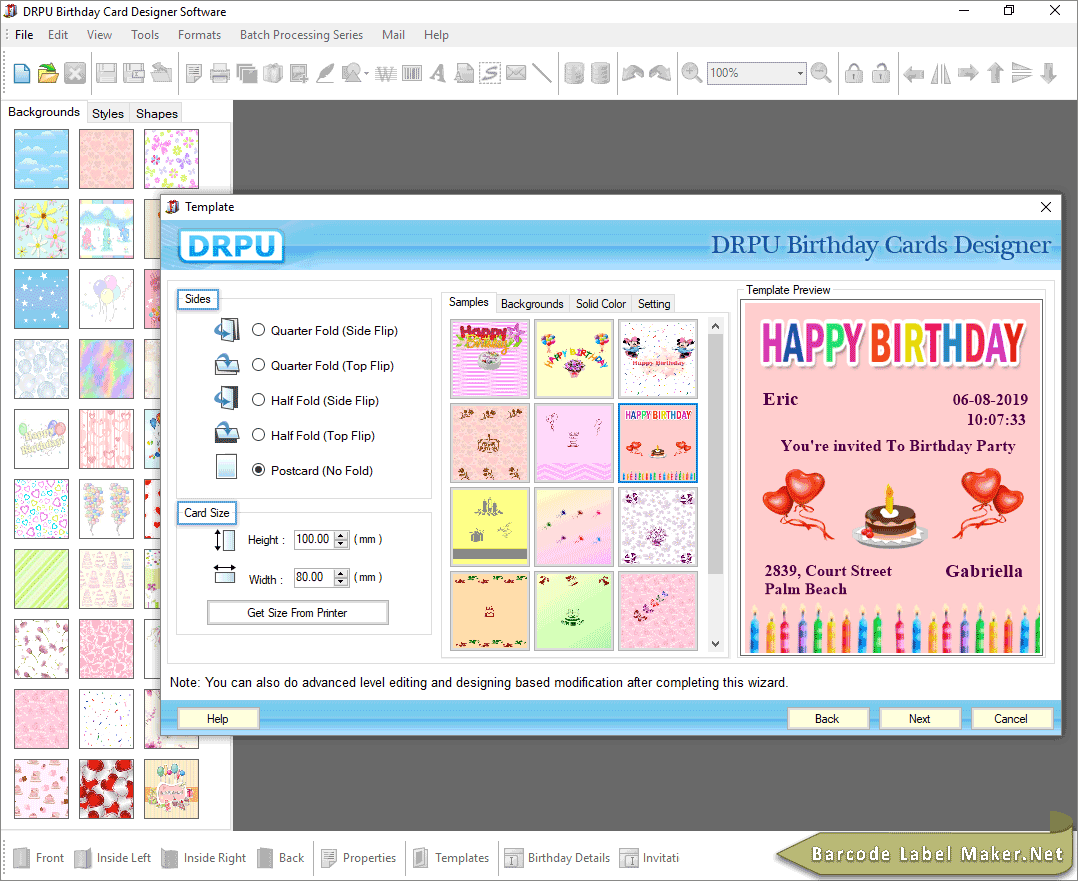Click the flip horizontal mirror icon
1078x881 pixels.
[940, 73]
